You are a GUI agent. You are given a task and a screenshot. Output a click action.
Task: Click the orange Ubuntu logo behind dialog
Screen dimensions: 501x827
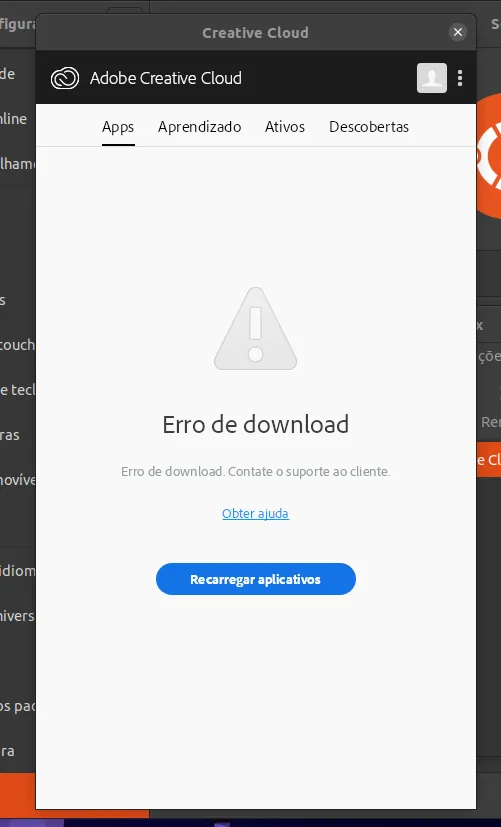coord(489,156)
